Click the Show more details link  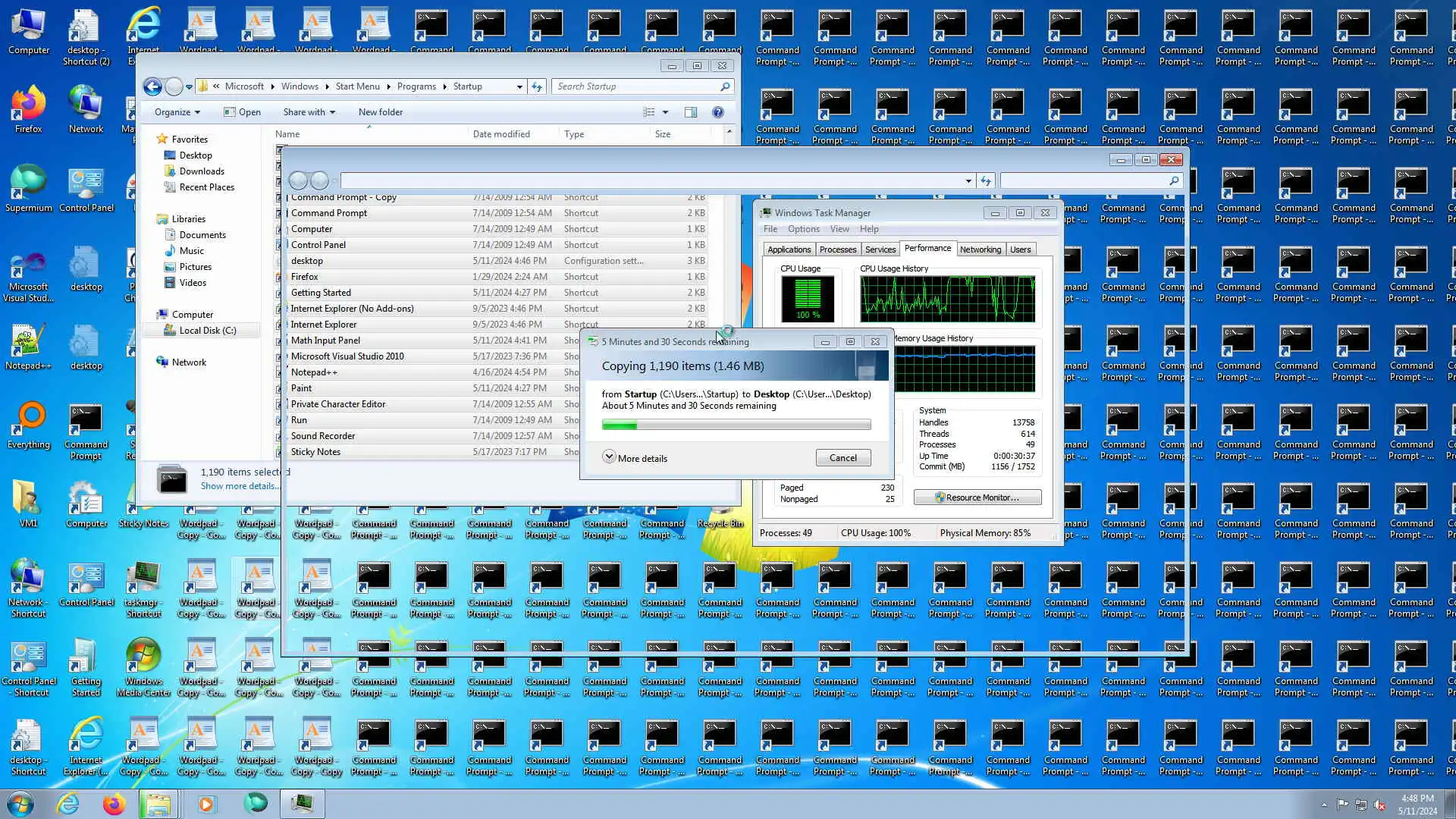click(x=239, y=486)
